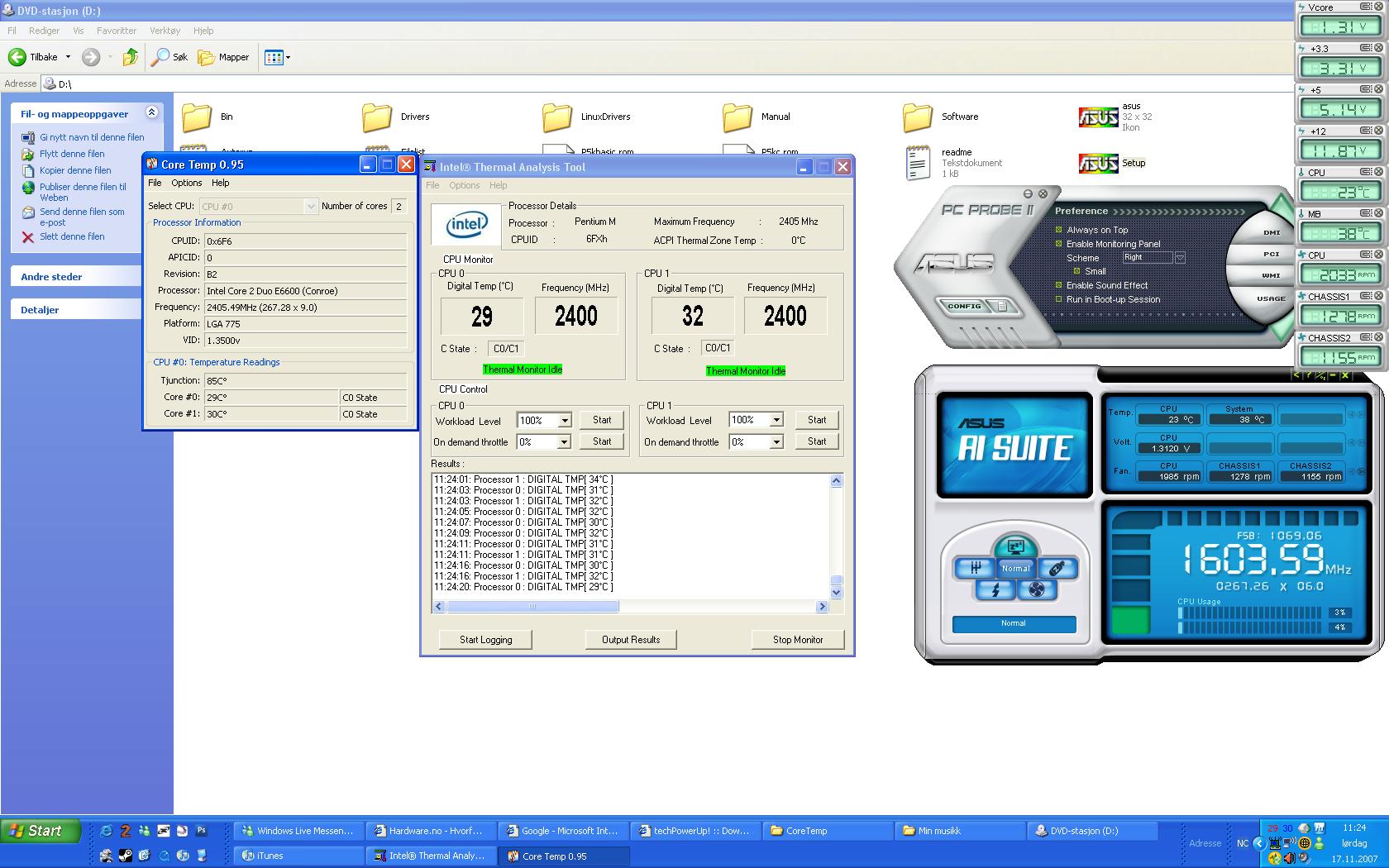
Task: Toggle Enable Sound Effect checkbox
Action: click(x=1058, y=285)
